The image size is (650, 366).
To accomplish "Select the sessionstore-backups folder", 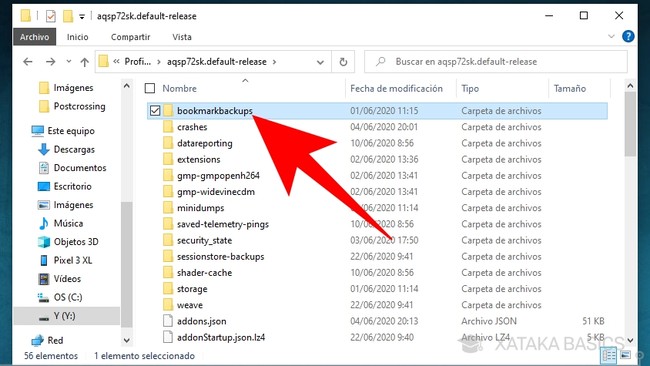I will click(x=221, y=257).
